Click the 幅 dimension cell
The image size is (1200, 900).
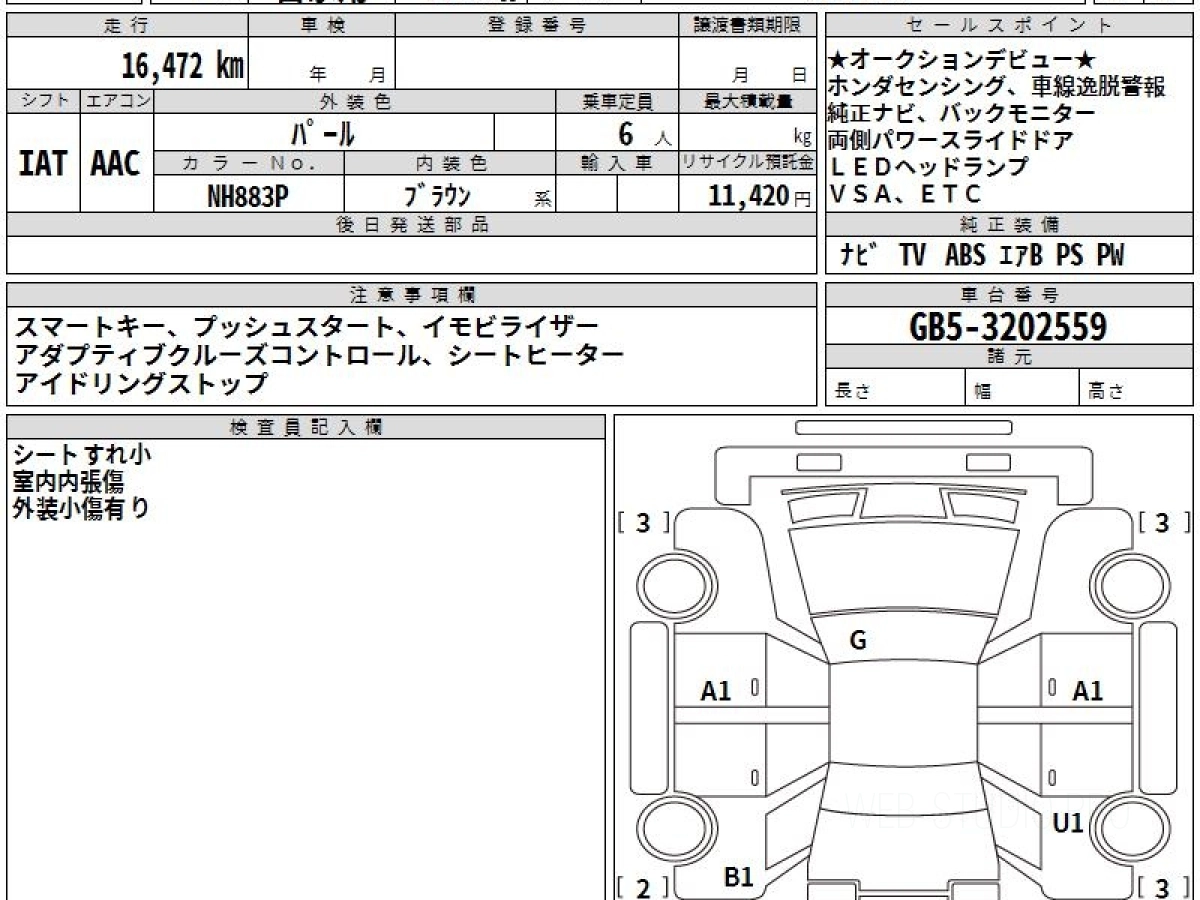click(1023, 388)
